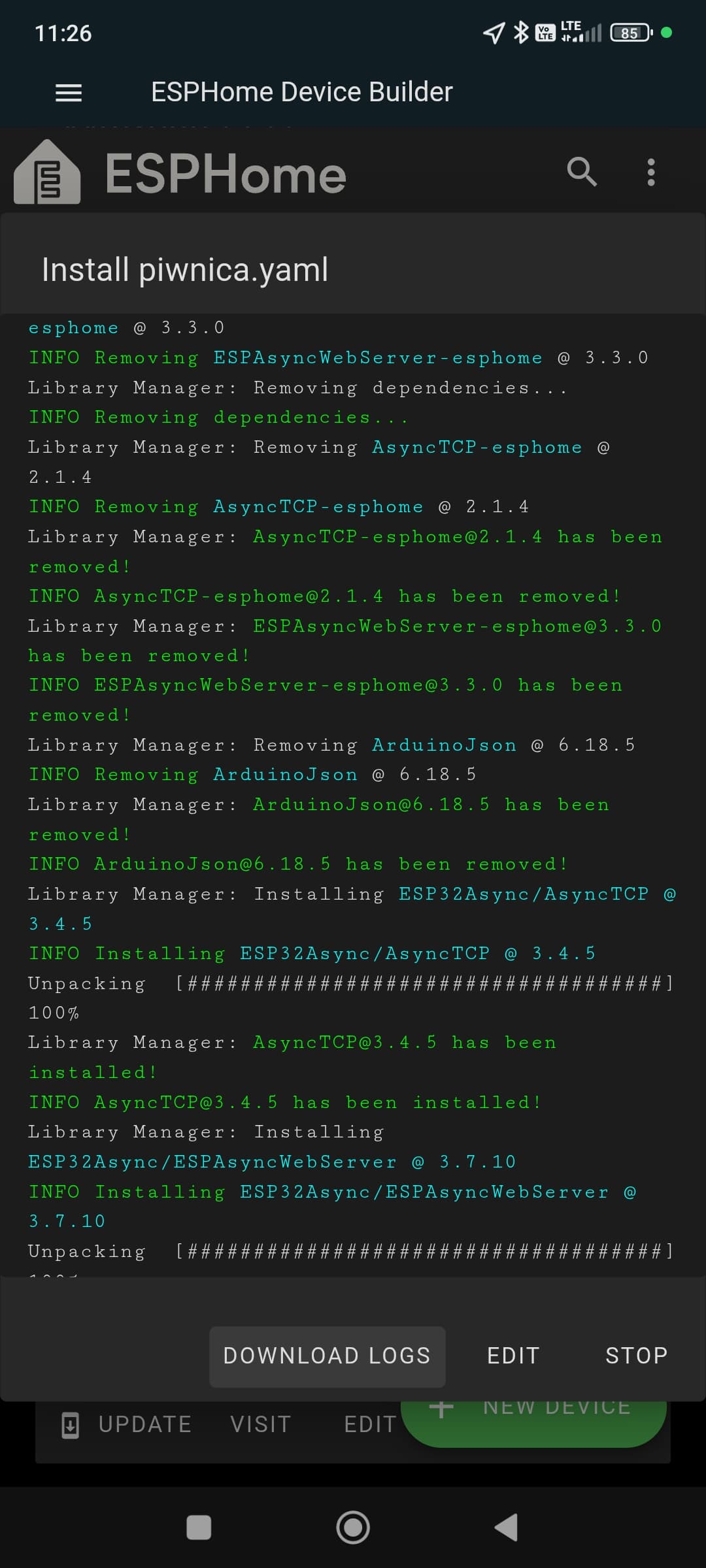706x1568 pixels.
Task: Open the three-dot overflow menu
Action: 650,172
